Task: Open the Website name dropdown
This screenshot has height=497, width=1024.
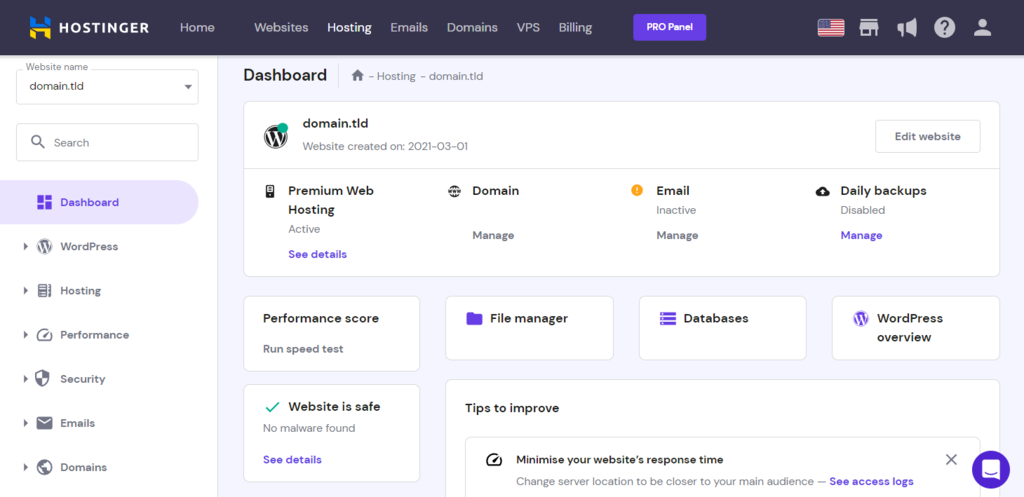Action: coord(107,86)
